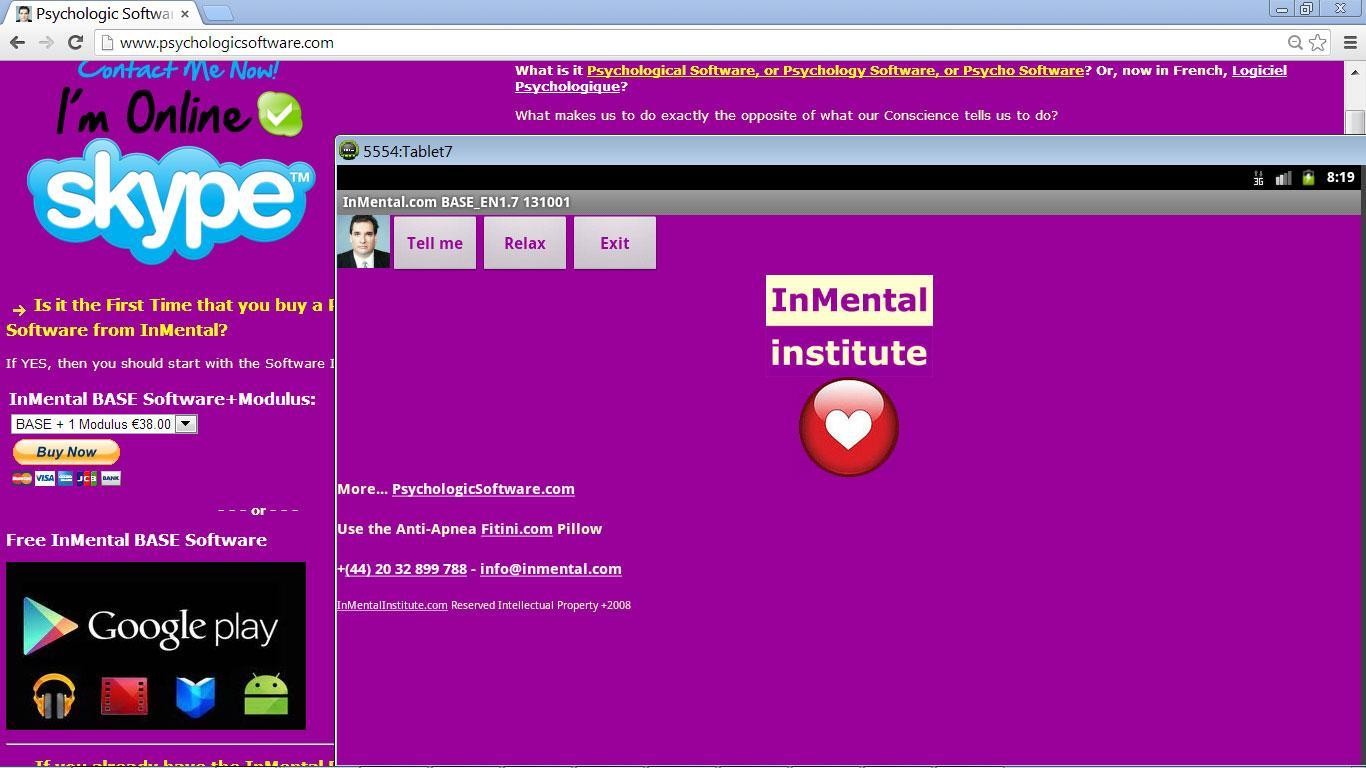
Task: Click the Skype logo contact image
Action: click(170, 200)
